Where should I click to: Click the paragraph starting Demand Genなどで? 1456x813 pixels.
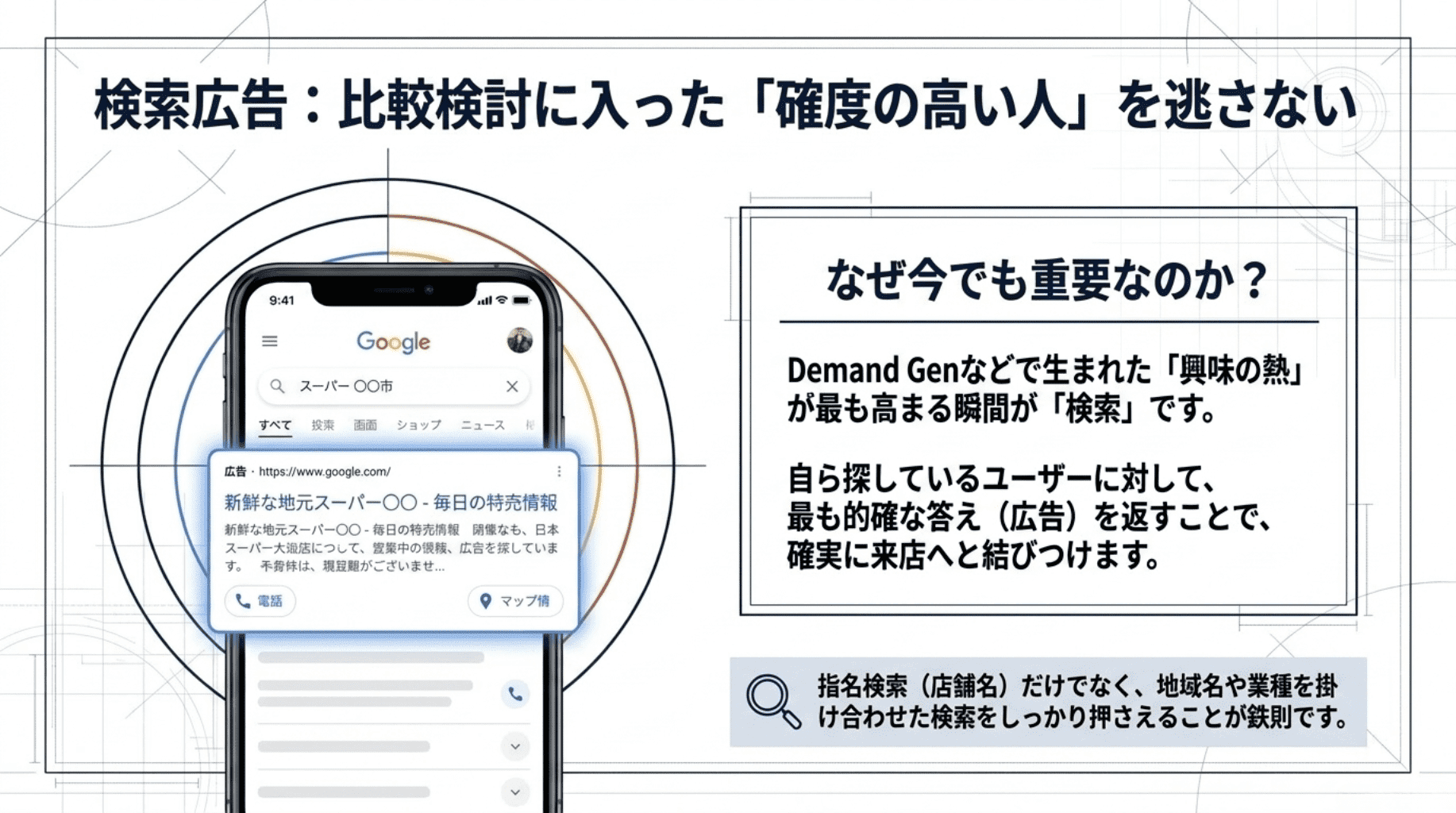point(1045,390)
